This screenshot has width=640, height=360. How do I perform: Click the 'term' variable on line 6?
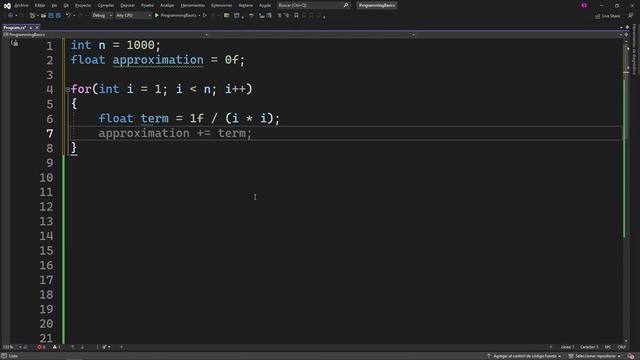tap(154, 118)
